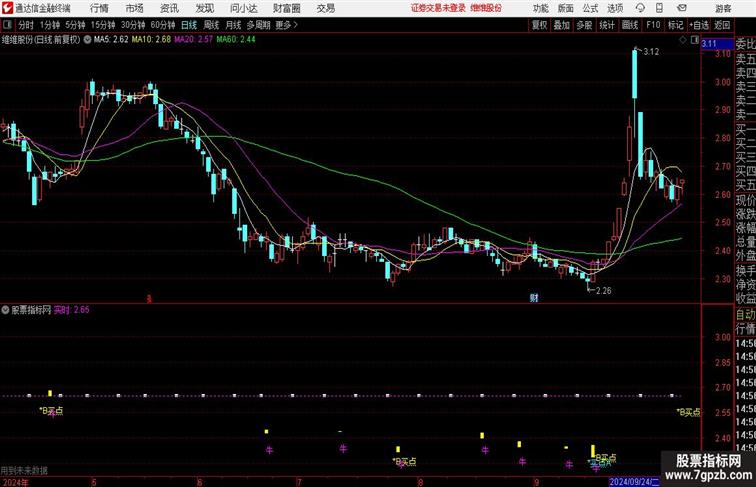This screenshot has width=756, height=487.
Task: Click the 标记 mark button
Action: 675,25
